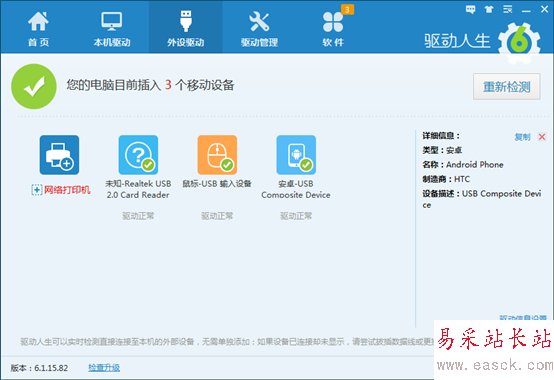Click the green checkmark status icon
The width and height of the screenshot is (554, 380).
coord(34,87)
